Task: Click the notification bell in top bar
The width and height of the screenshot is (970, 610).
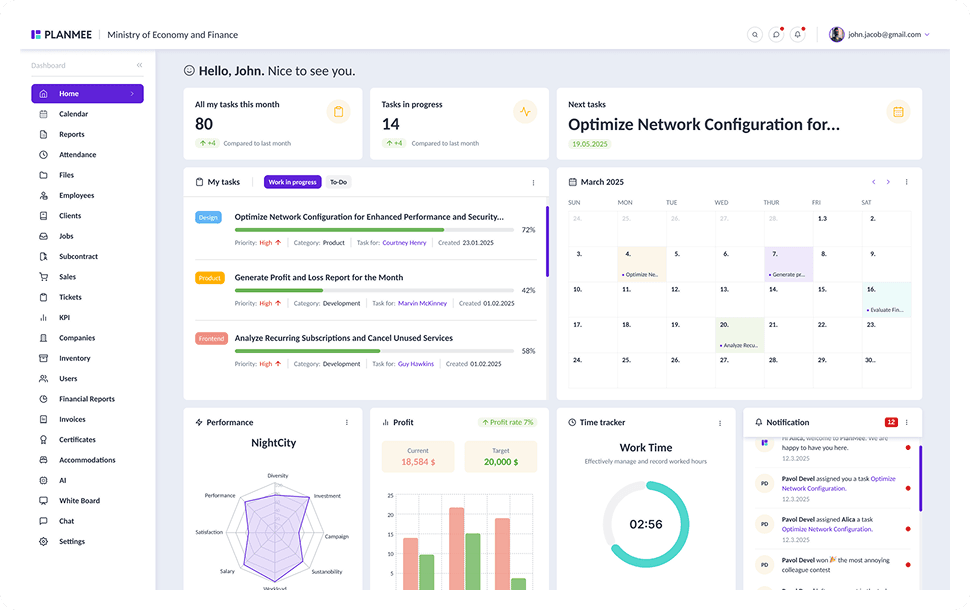Action: tap(798, 35)
